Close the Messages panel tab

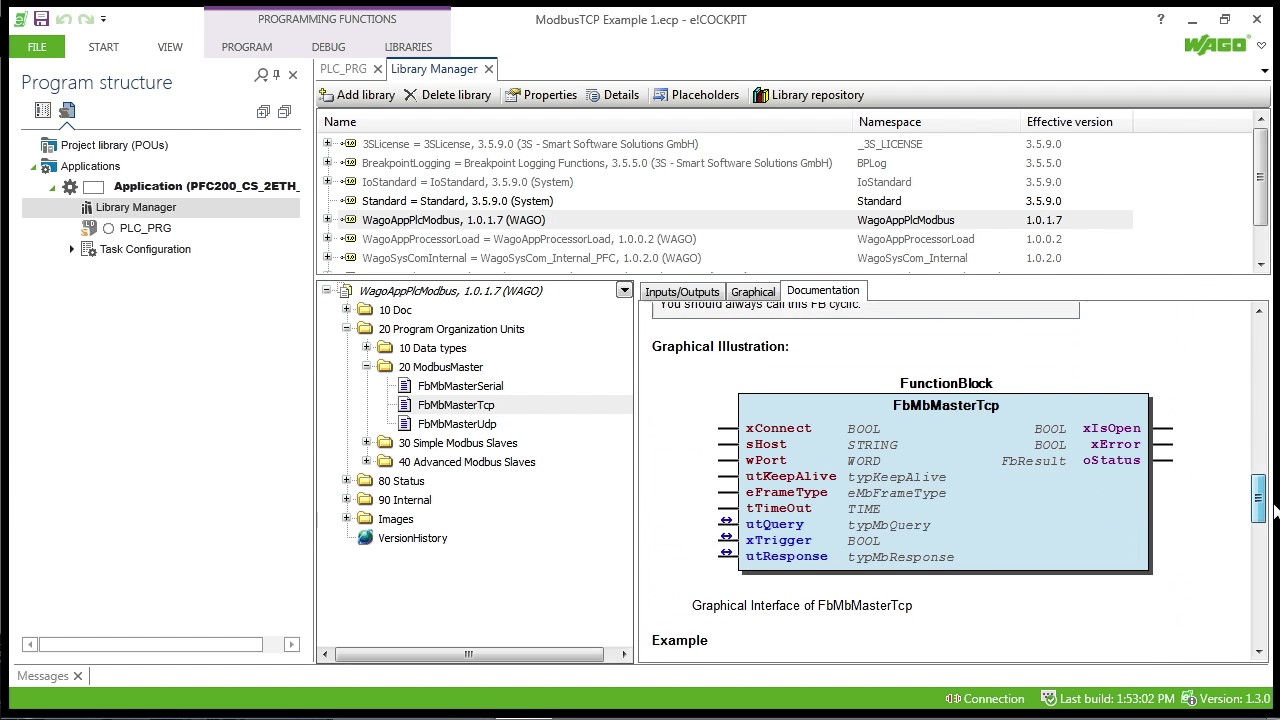coord(78,676)
